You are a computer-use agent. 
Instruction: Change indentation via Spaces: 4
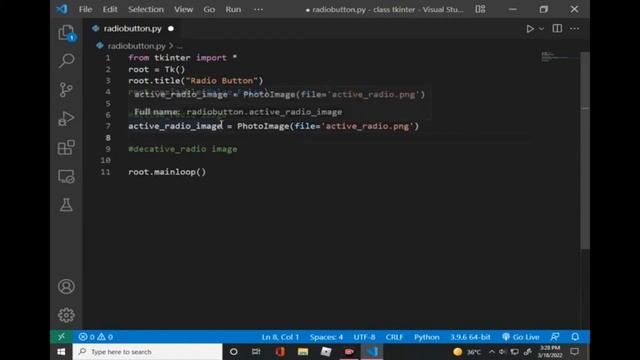[x=326, y=337]
